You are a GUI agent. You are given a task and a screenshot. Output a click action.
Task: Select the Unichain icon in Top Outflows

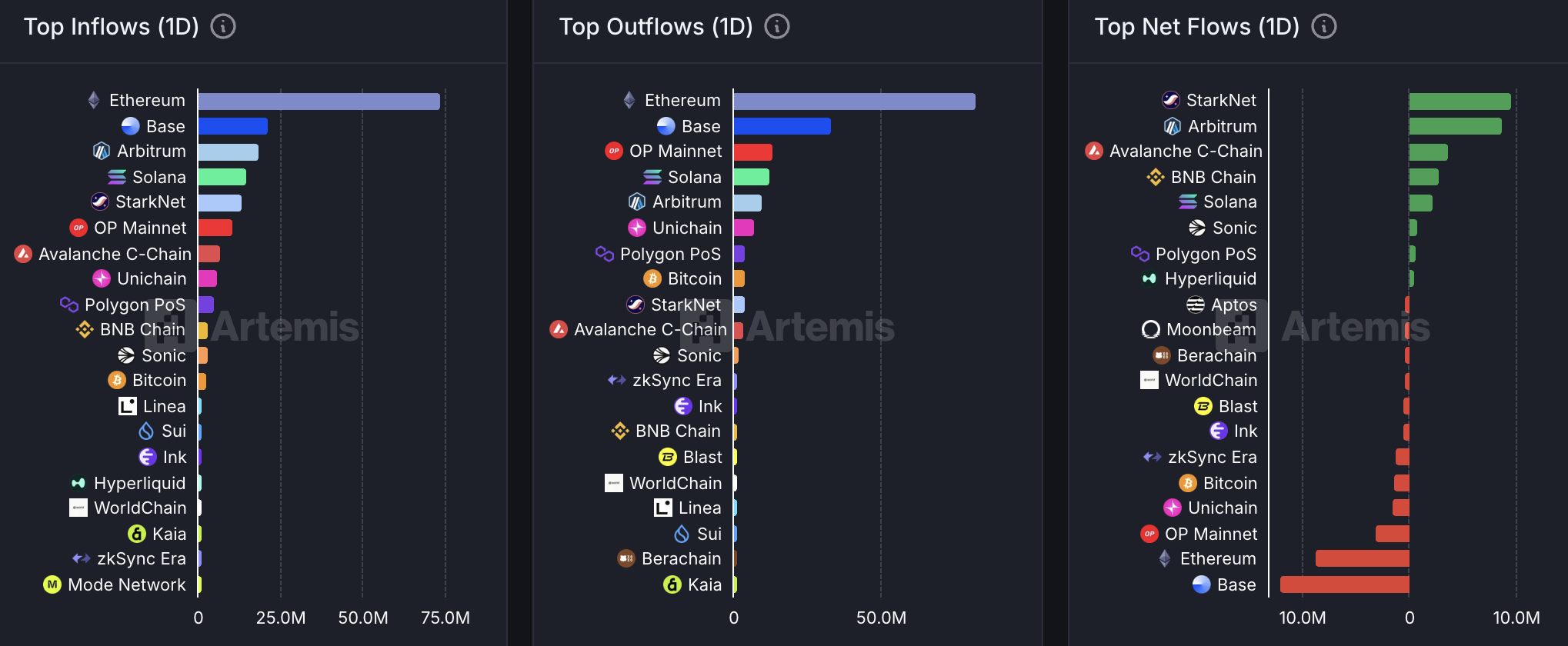[637, 228]
